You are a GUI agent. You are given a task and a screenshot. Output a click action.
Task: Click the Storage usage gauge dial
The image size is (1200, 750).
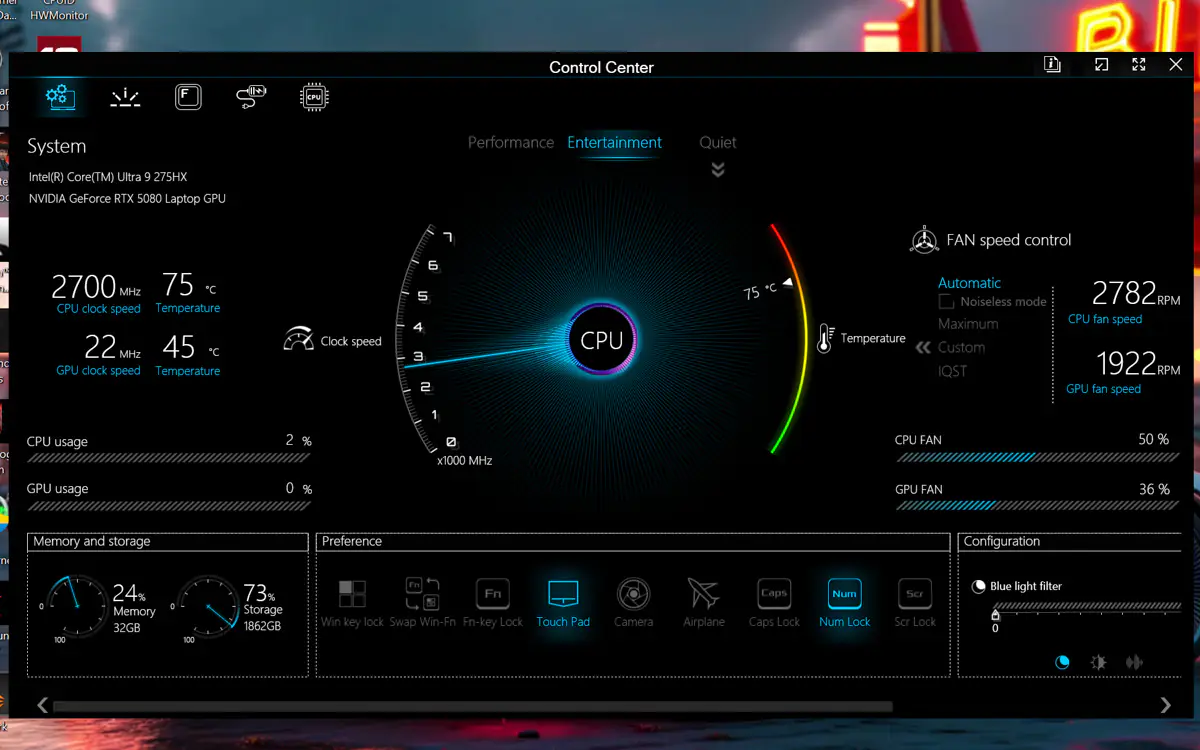[207, 606]
